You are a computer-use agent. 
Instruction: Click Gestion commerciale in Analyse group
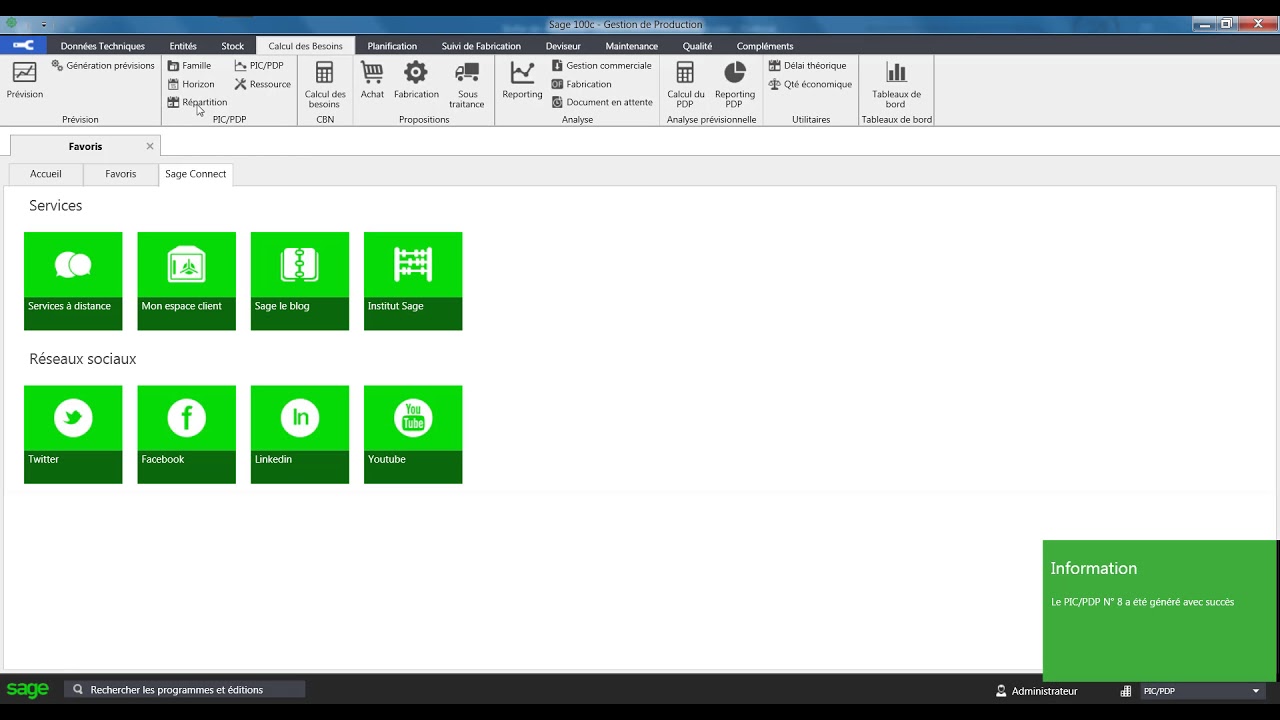coord(602,66)
